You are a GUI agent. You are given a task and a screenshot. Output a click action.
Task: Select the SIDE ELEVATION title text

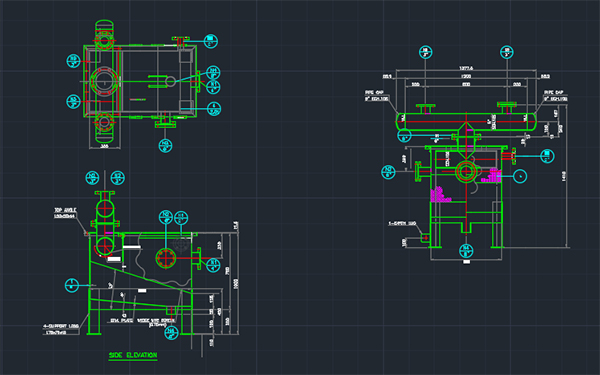click(133, 355)
